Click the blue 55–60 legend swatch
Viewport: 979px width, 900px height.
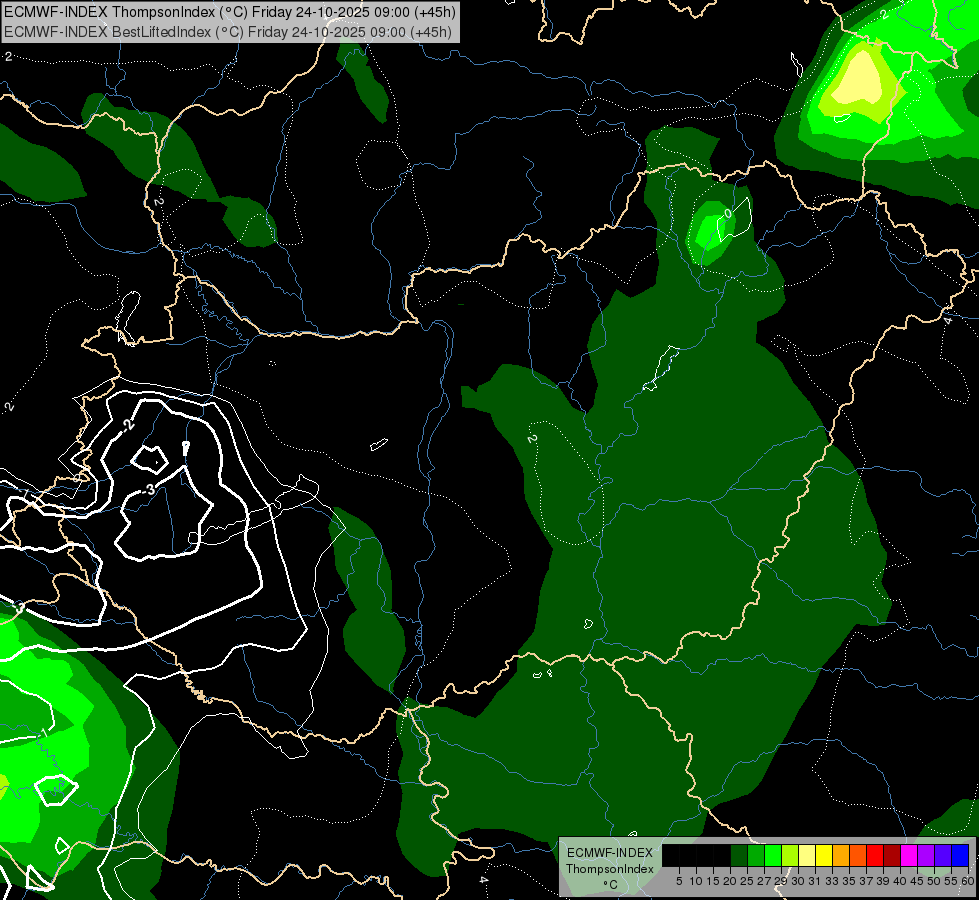click(960, 855)
